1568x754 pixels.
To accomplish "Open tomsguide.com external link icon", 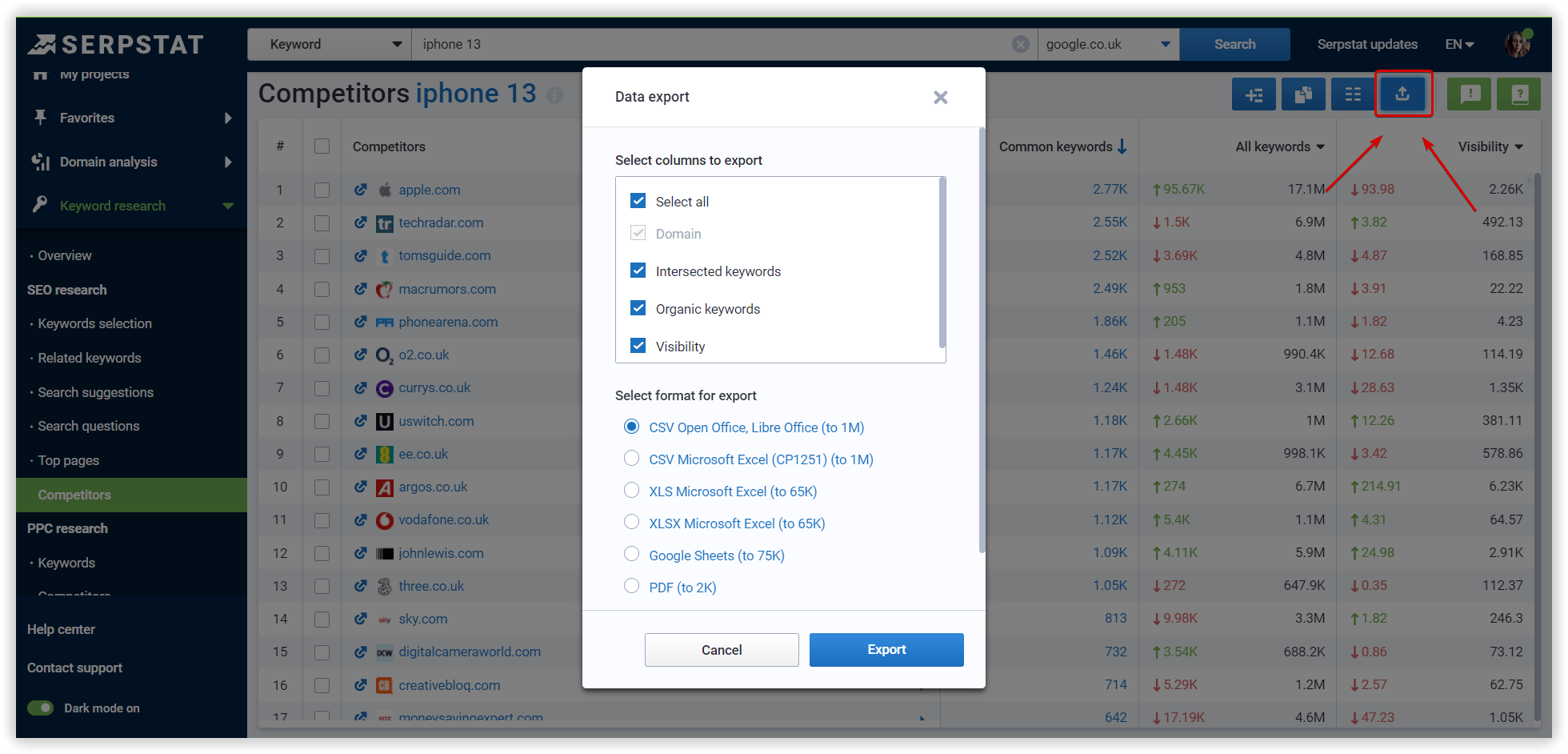I will (361, 255).
